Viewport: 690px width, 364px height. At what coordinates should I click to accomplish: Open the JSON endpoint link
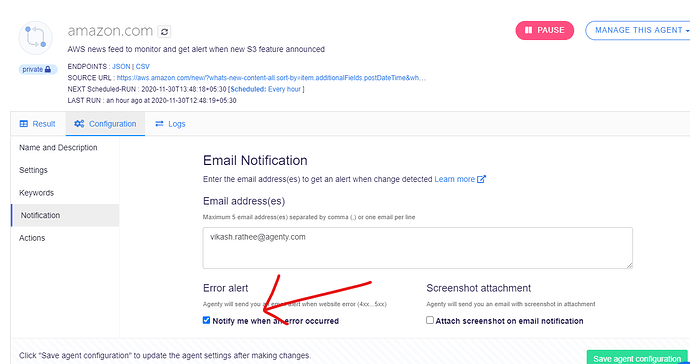pos(121,66)
